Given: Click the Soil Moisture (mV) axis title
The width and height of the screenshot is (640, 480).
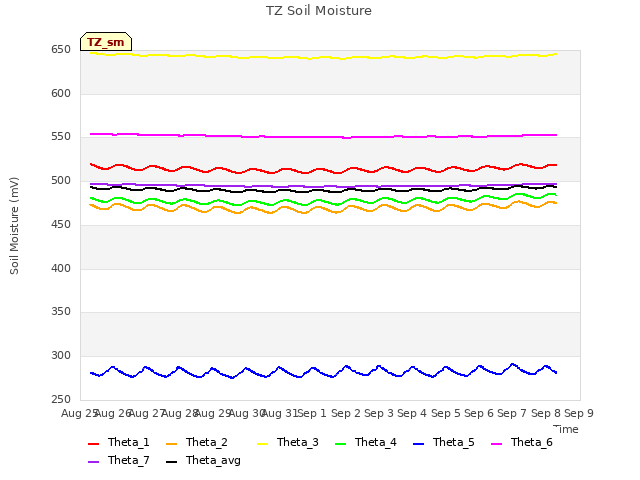Looking at the screenshot, I should 14,226.
